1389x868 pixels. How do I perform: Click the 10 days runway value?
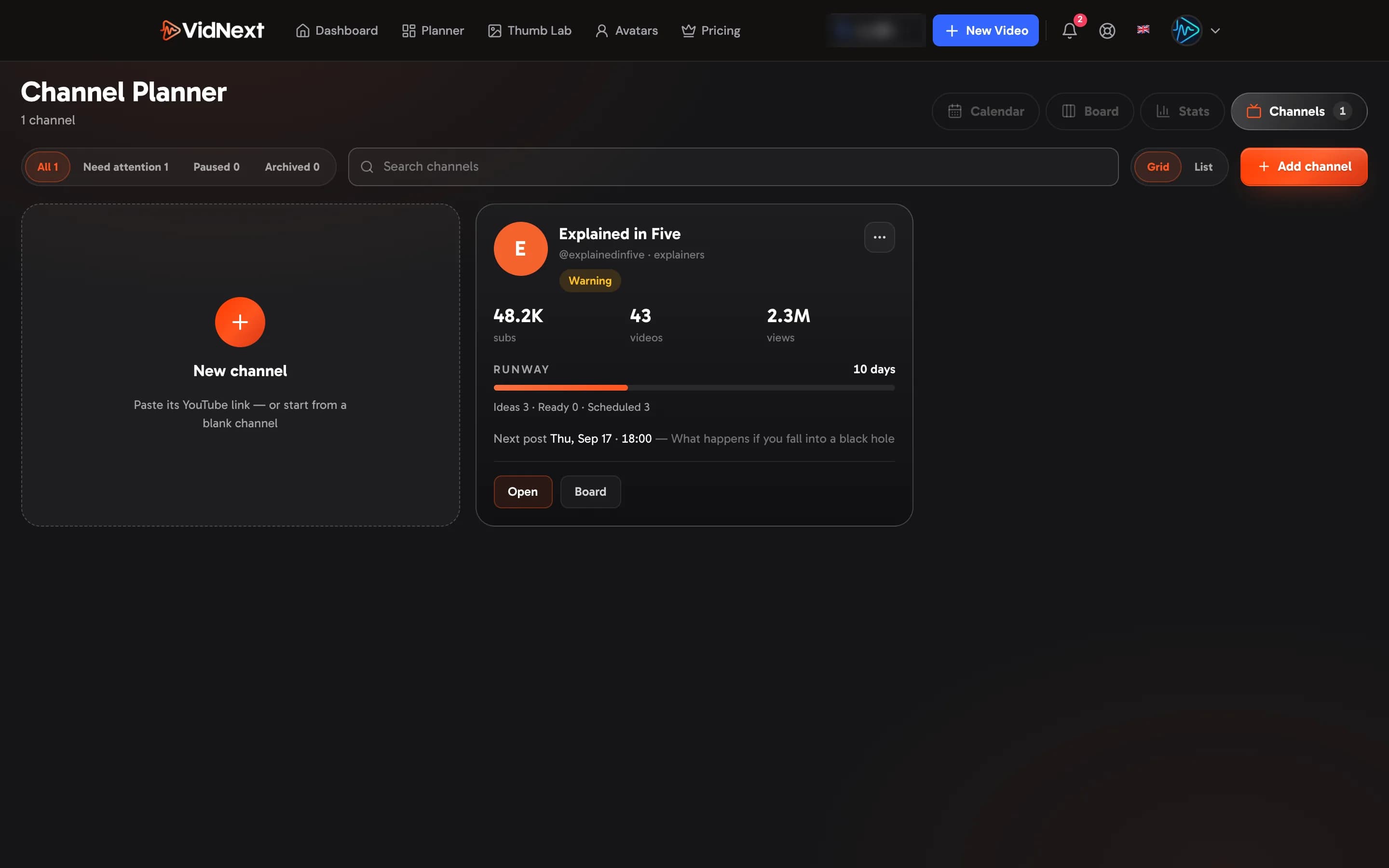point(873,369)
